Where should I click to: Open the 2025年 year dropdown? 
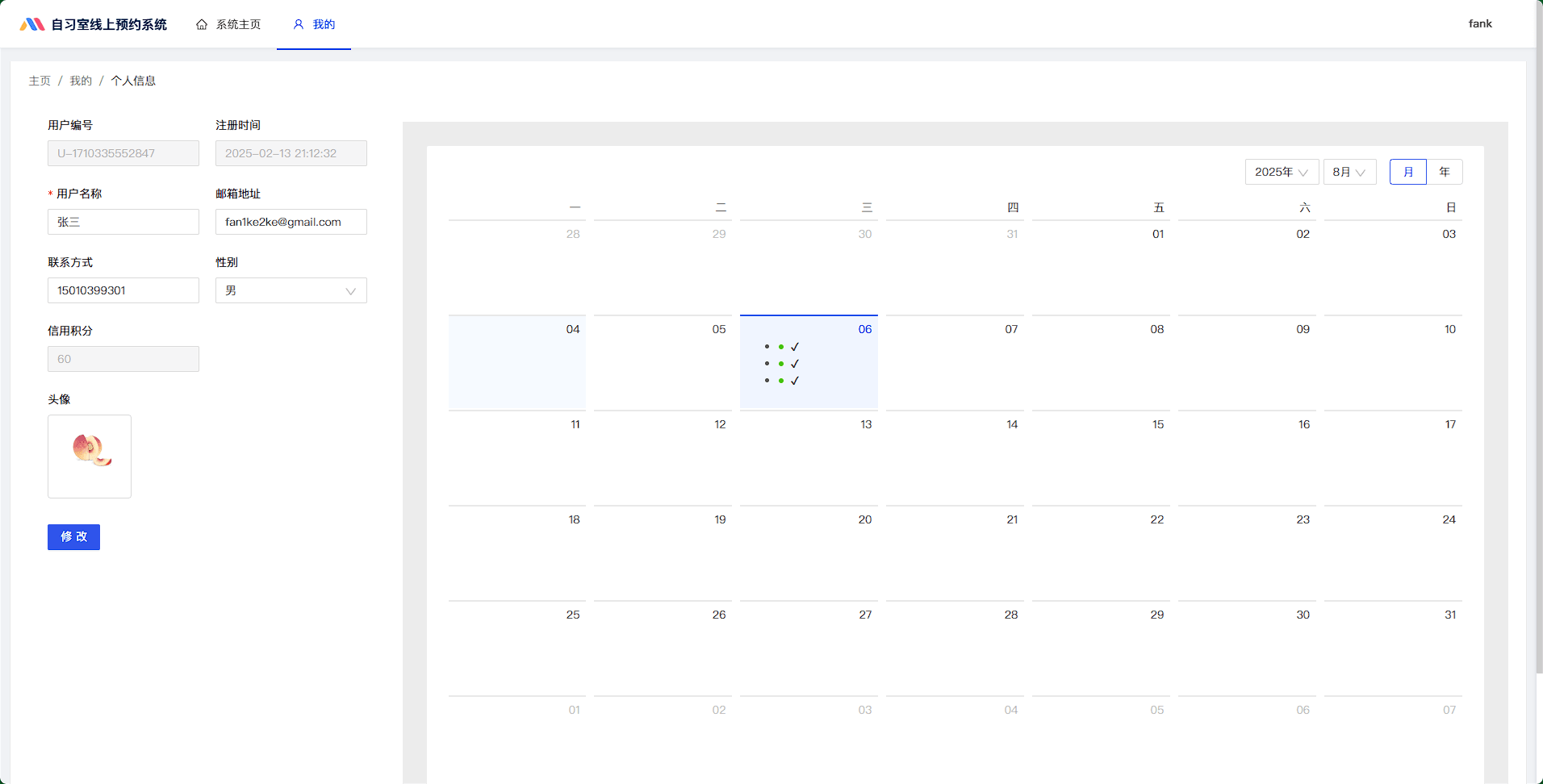[1282, 172]
